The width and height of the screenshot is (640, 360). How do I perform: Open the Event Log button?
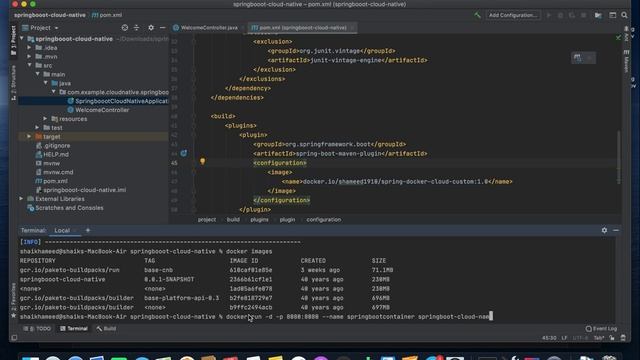601,329
